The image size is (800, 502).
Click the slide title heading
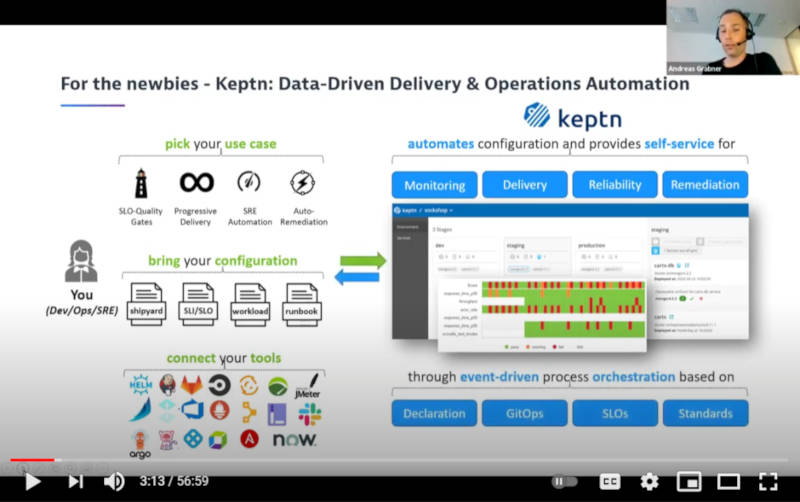coord(375,84)
